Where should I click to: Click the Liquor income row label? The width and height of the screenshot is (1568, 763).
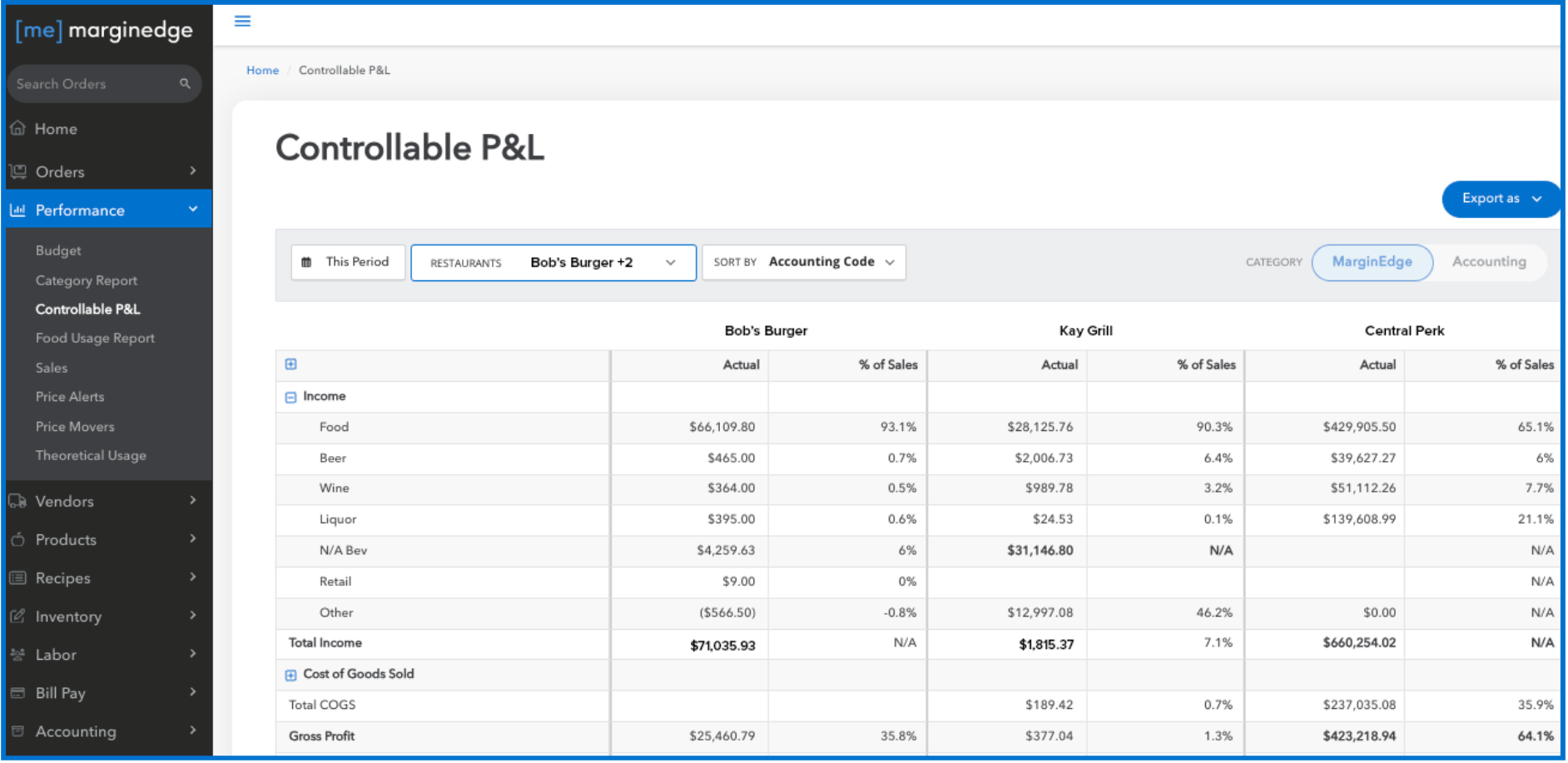click(x=337, y=520)
